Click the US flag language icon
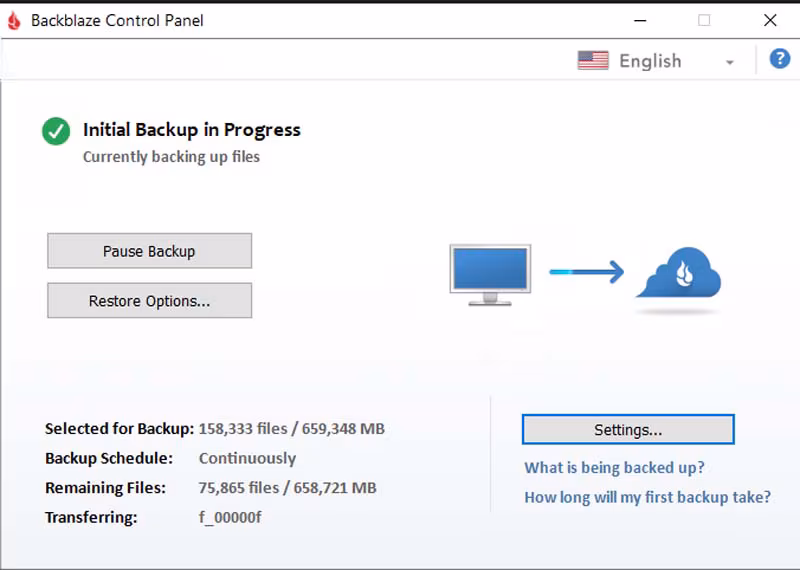 tap(593, 61)
